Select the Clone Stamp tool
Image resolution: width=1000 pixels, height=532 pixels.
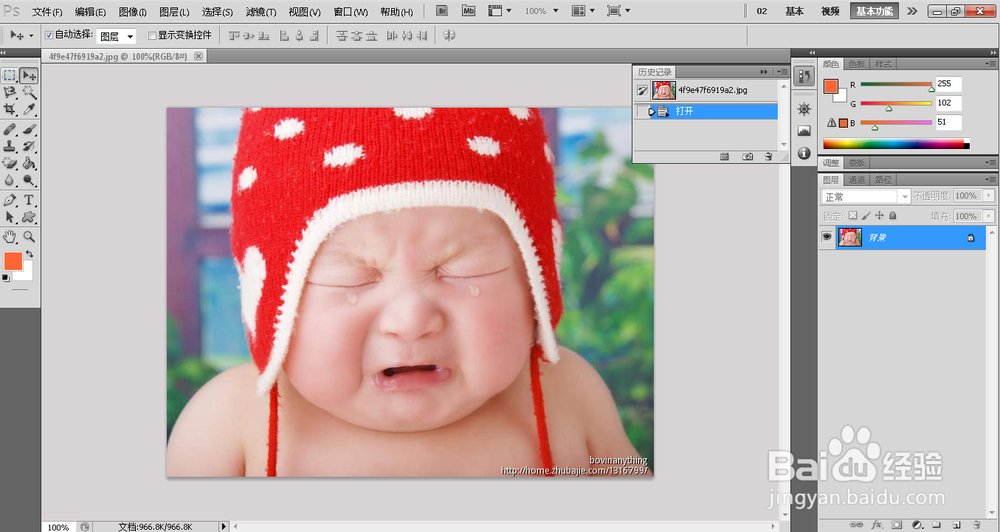pos(9,146)
